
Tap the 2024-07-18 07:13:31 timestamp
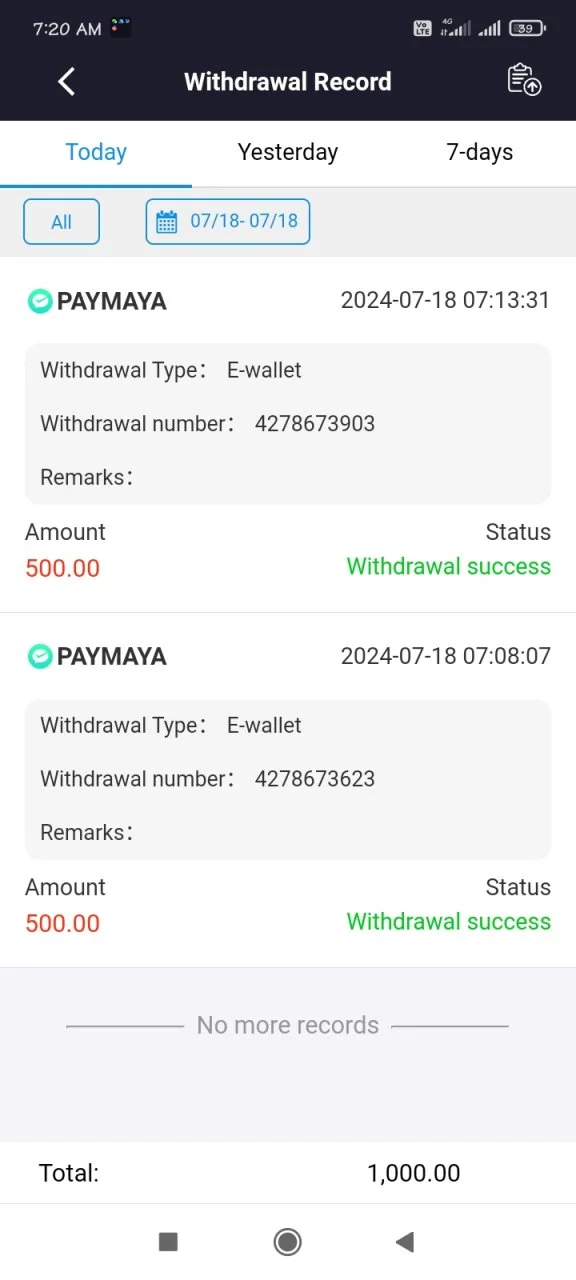click(x=446, y=300)
